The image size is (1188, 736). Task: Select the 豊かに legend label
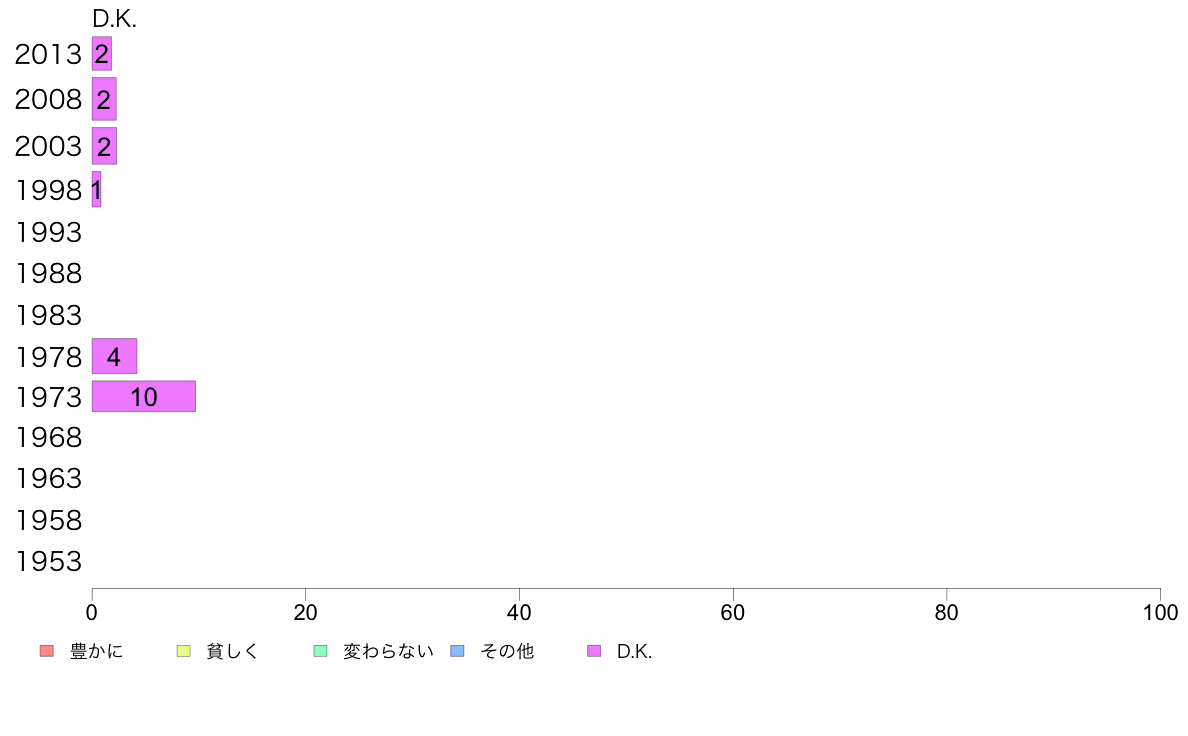point(96,651)
